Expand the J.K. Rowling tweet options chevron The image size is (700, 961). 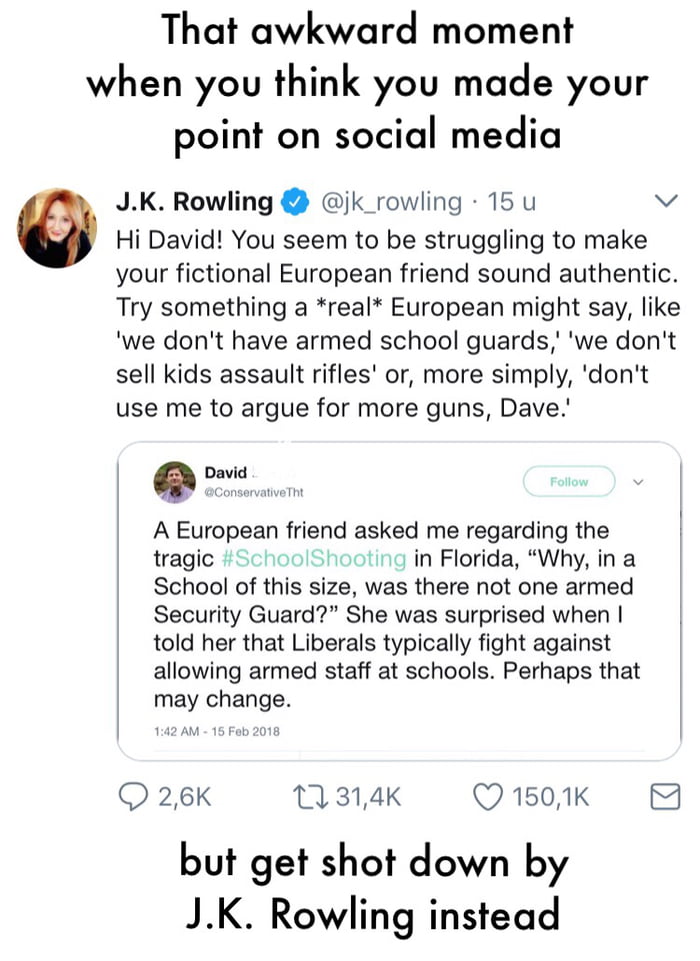click(663, 202)
